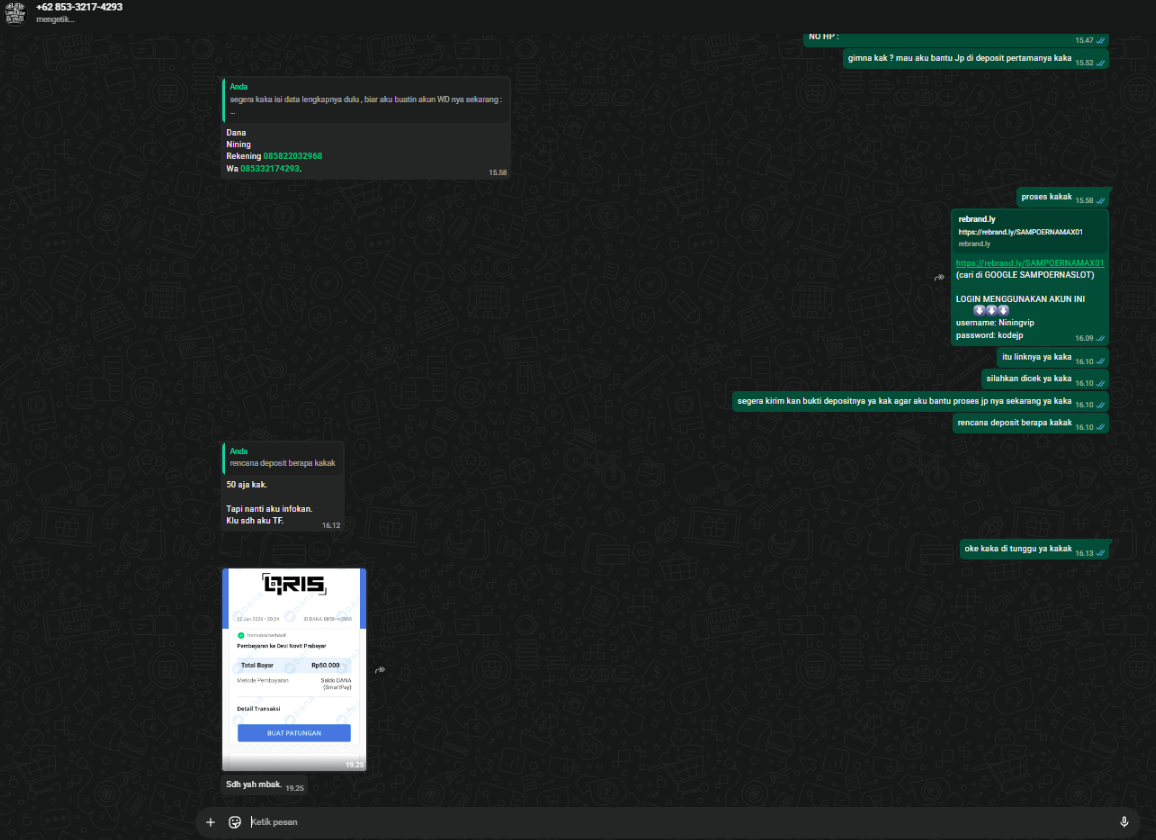
Task: Jump to quoted message "segera kaka isi data lengkapnya"
Action: click(366, 100)
